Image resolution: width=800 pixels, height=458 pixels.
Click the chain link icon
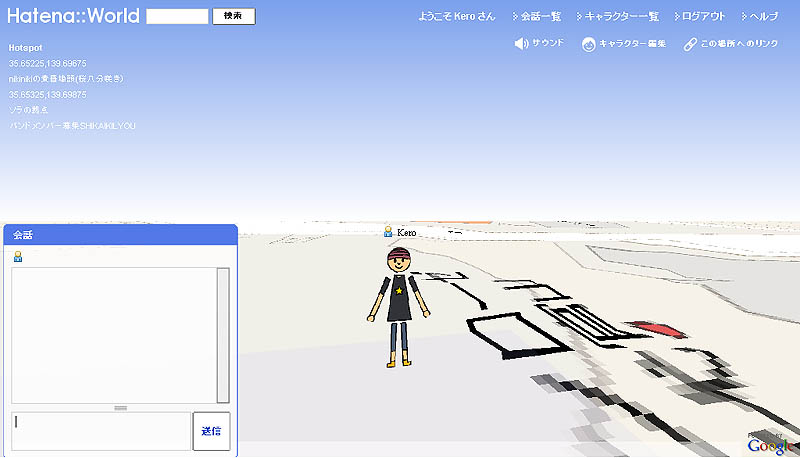[690, 44]
